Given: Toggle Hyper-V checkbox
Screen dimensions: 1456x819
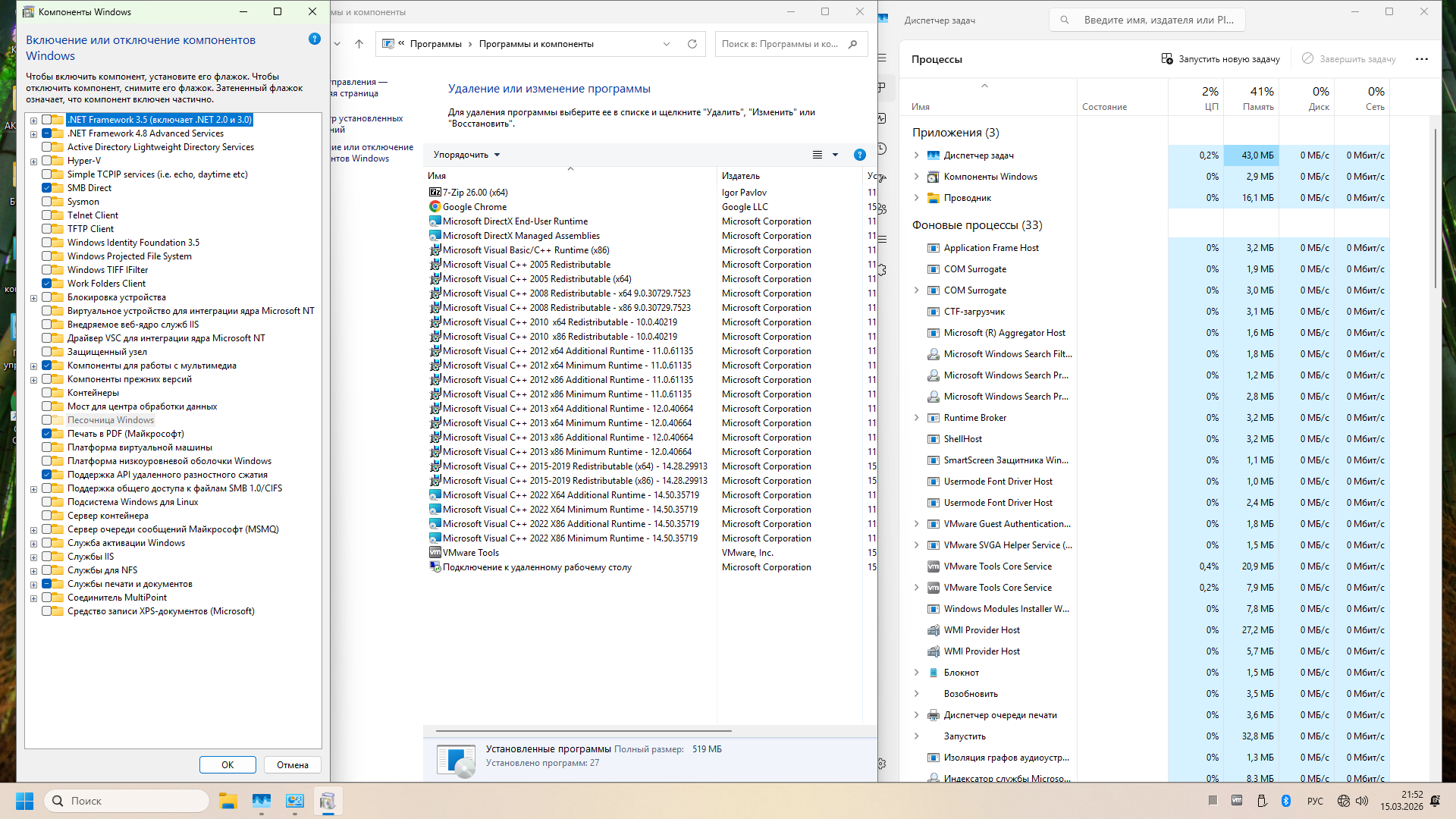Looking at the screenshot, I should 47,161.
